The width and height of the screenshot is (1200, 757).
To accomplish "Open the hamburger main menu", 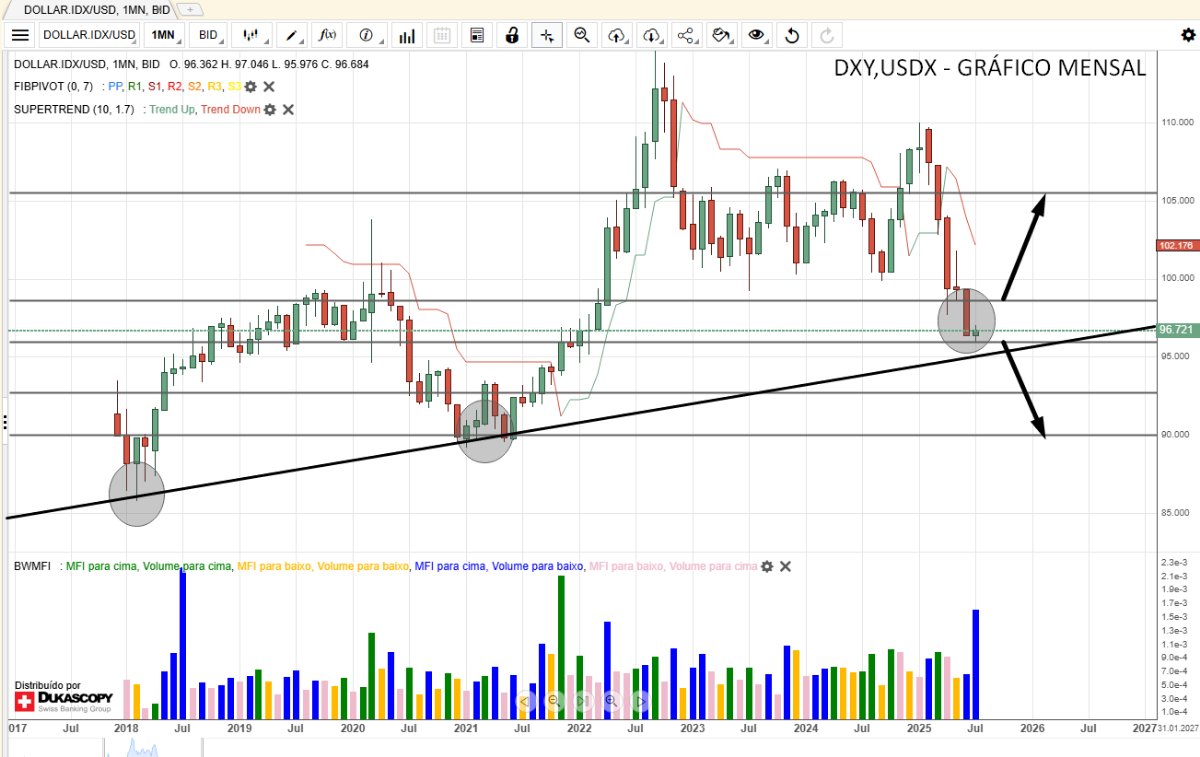I will tap(21, 35).
